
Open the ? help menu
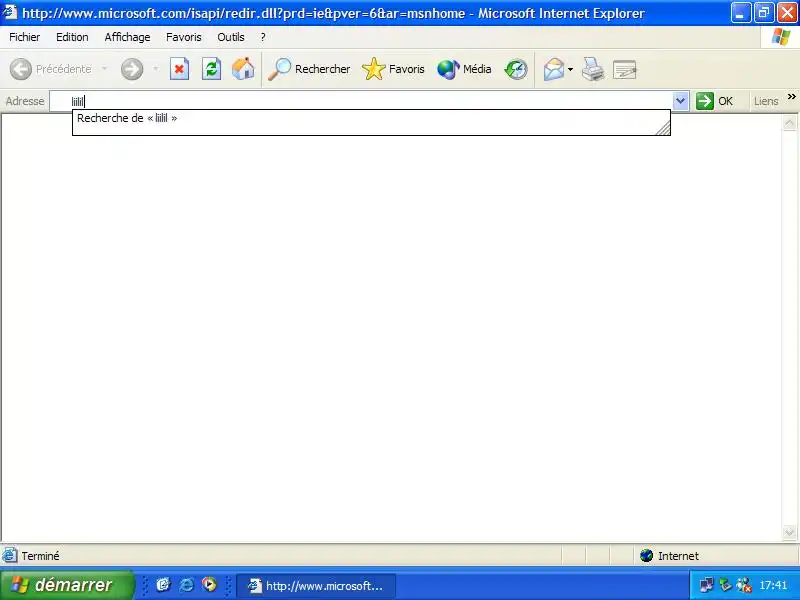point(263,37)
